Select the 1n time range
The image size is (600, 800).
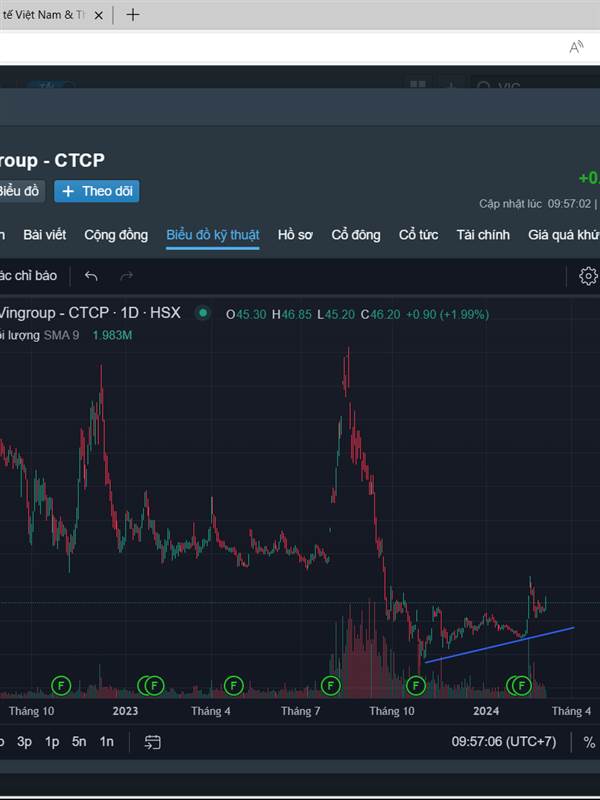pyautogui.click(x=106, y=741)
